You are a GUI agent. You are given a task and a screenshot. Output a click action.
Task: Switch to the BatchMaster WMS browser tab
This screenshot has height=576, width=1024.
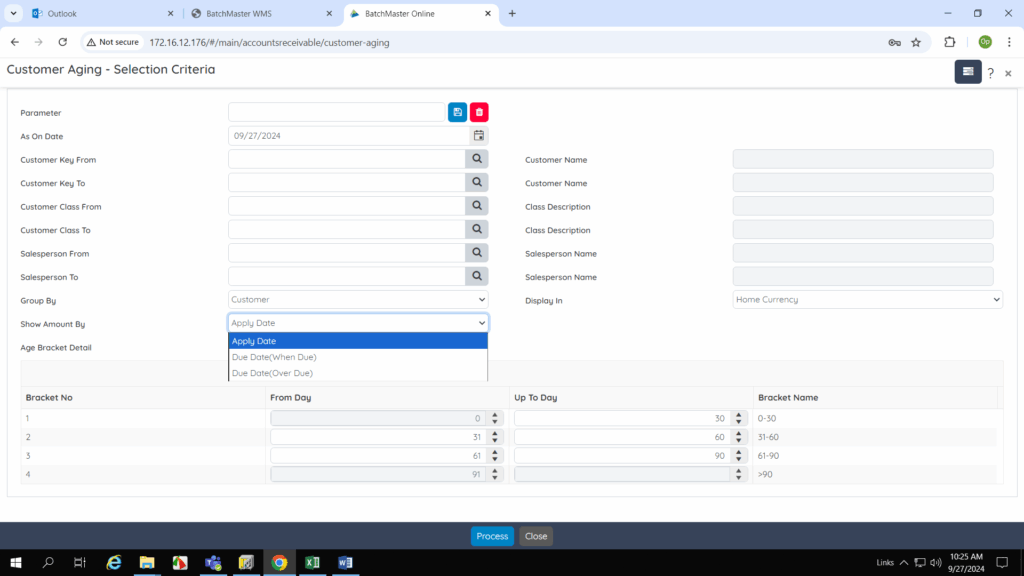(258, 14)
